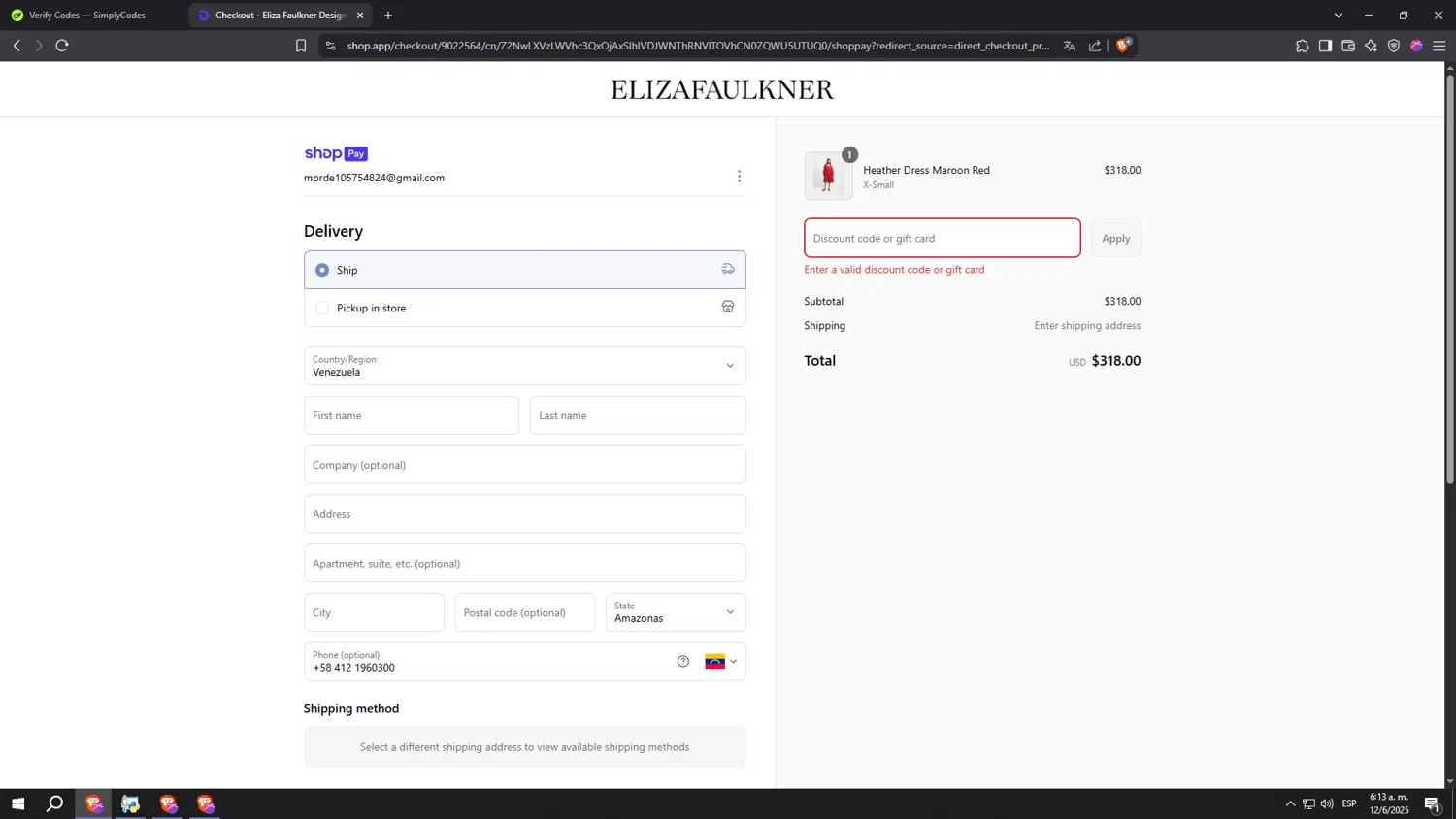Open the State dropdown showing Amazonas
This screenshot has height=819, width=1456.
pos(676,612)
